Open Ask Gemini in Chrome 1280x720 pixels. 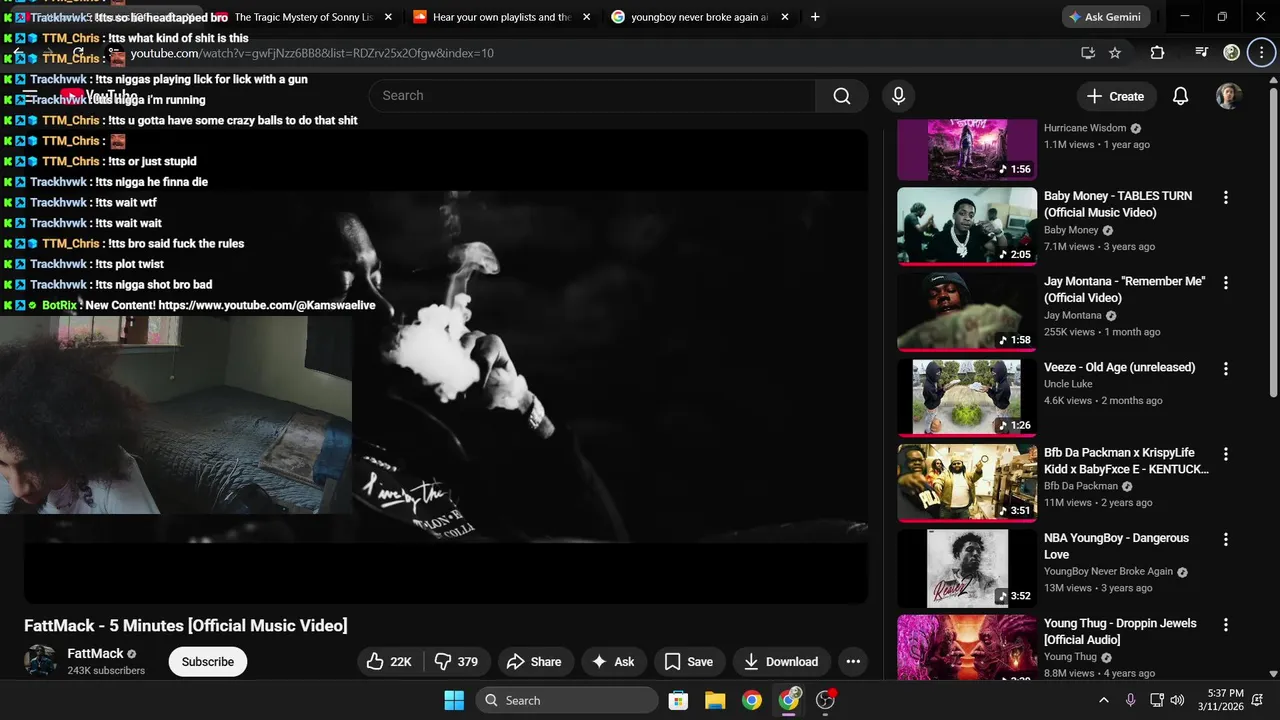click(x=1106, y=17)
